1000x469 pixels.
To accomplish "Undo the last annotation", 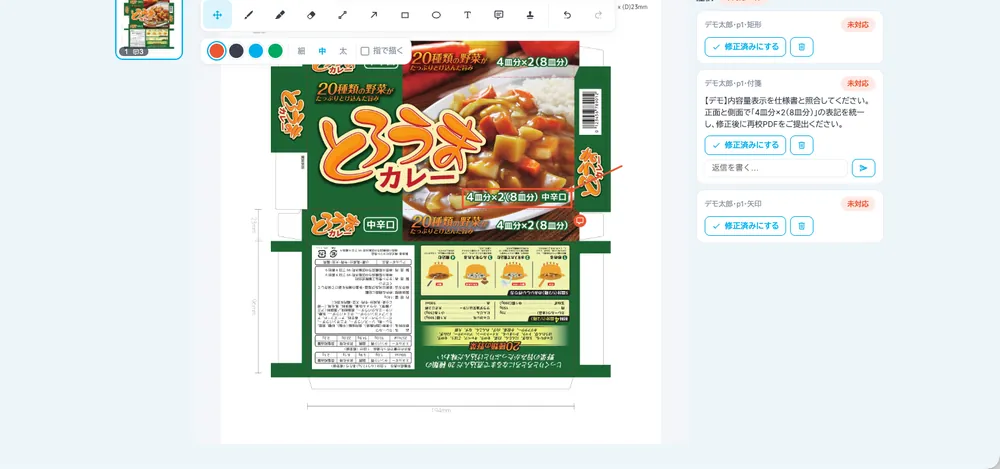I will pos(567,15).
